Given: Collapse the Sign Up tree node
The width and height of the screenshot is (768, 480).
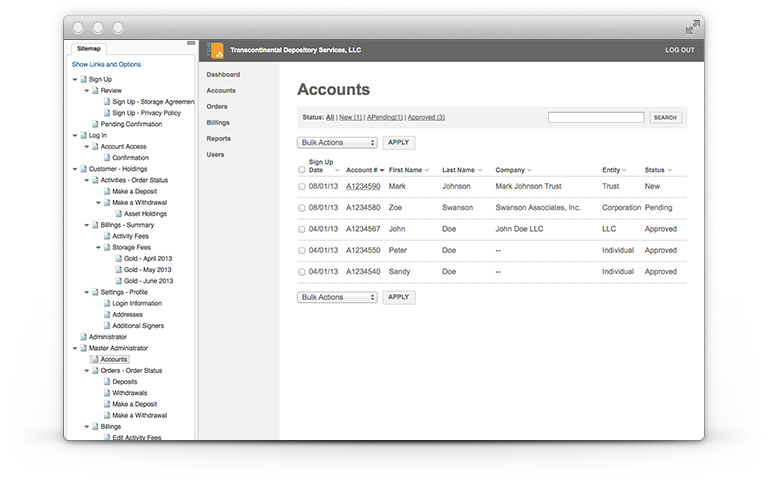Looking at the screenshot, I should click(75, 79).
